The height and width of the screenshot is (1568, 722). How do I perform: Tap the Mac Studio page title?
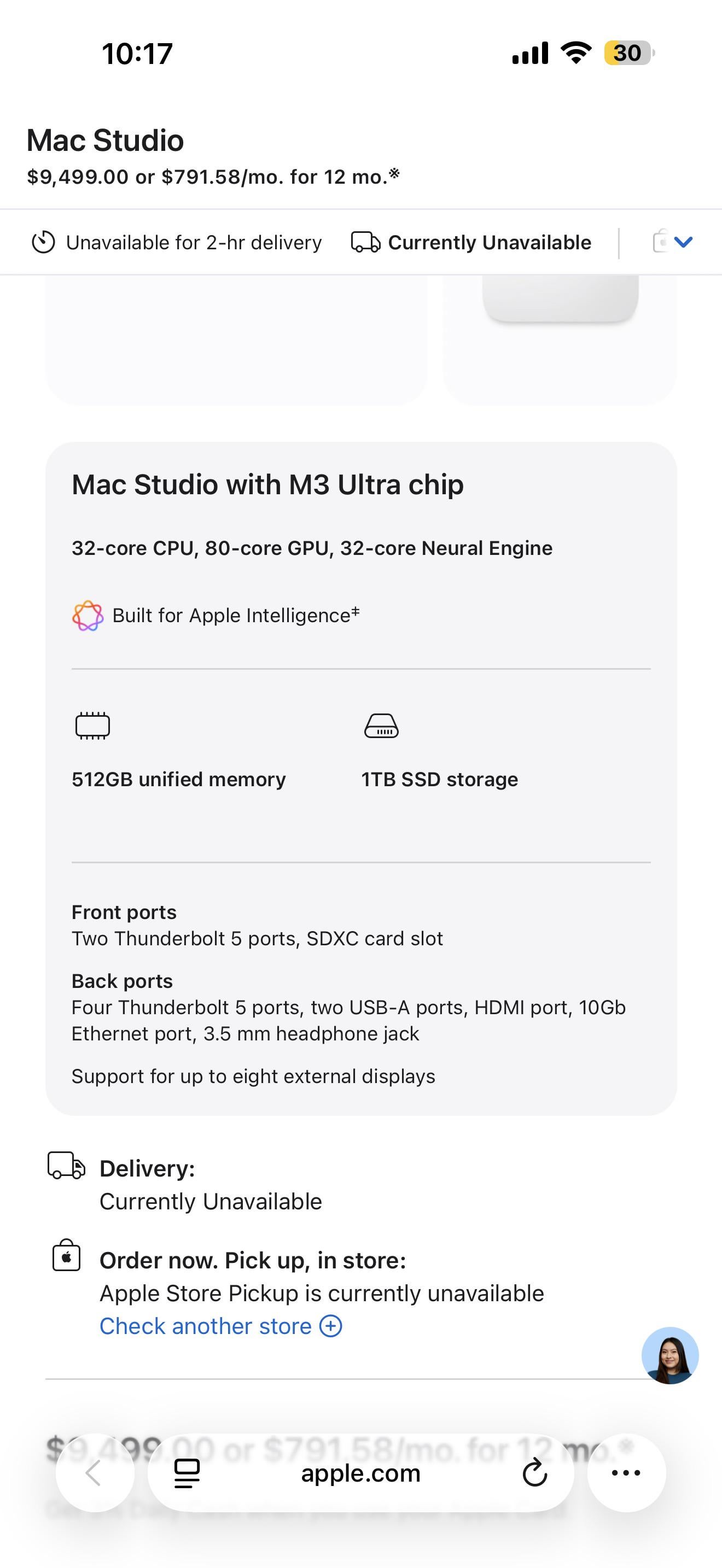pos(106,140)
